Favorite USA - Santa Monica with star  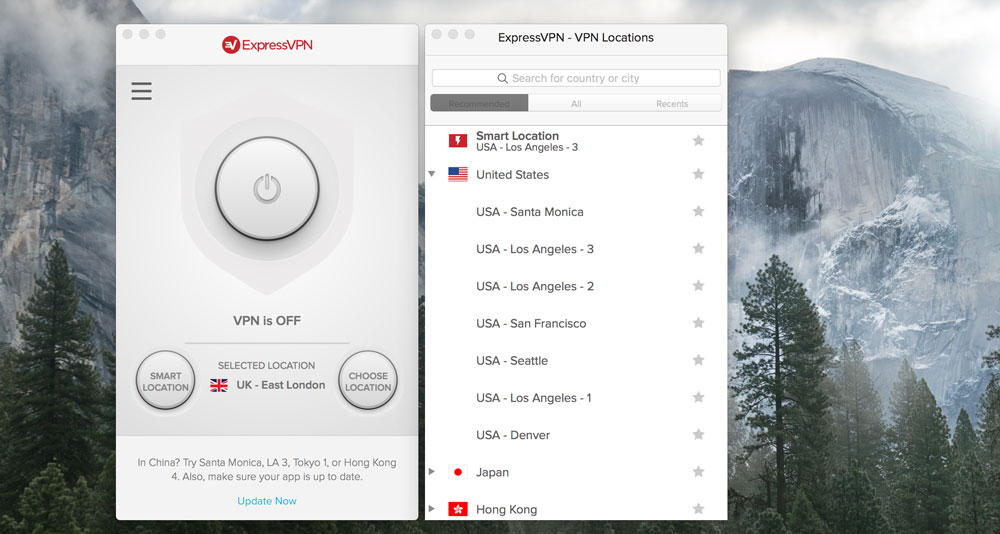tap(698, 211)
